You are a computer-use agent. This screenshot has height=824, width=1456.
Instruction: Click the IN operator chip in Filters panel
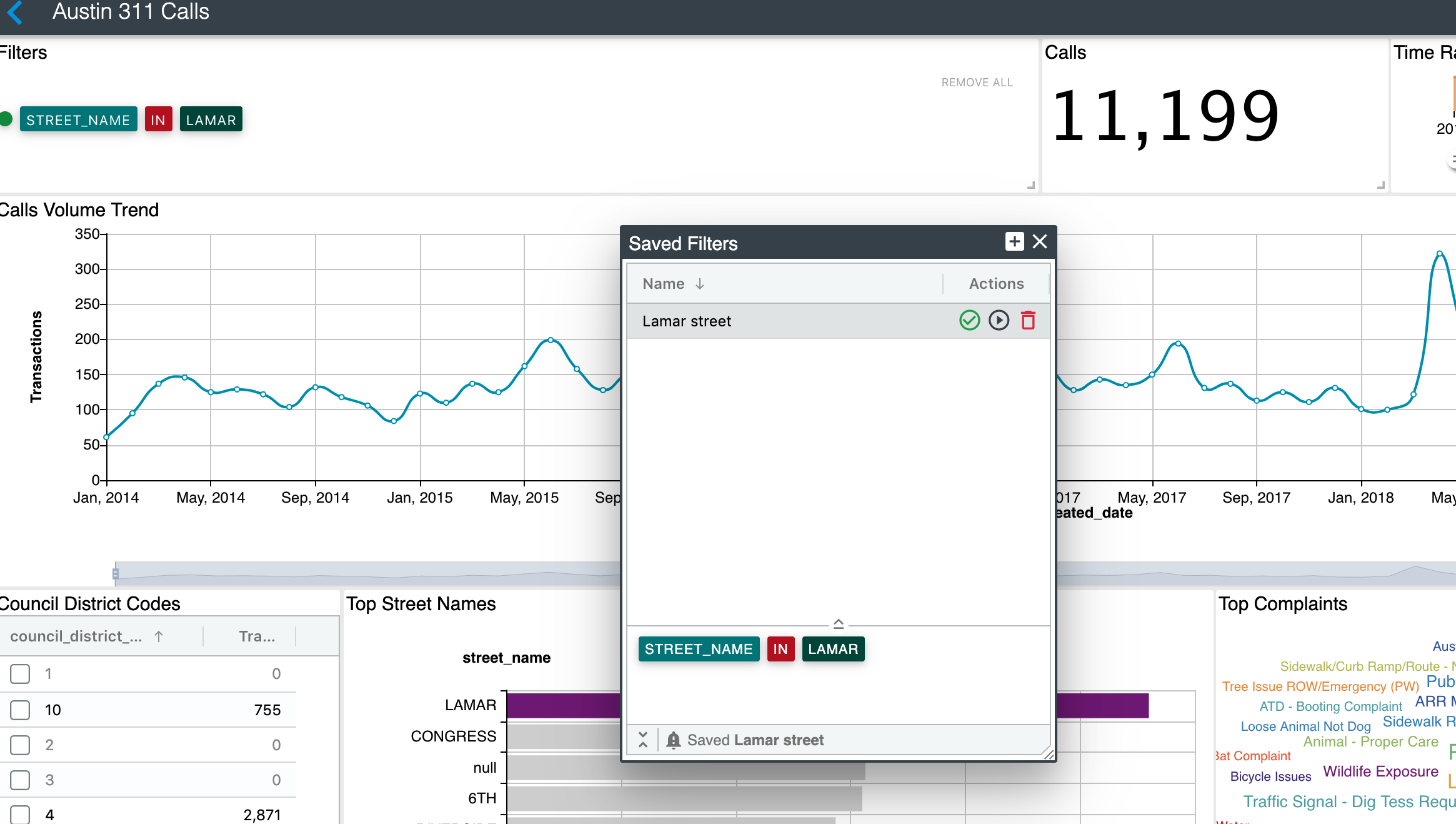pyautogui.click(x=158, y=119)
